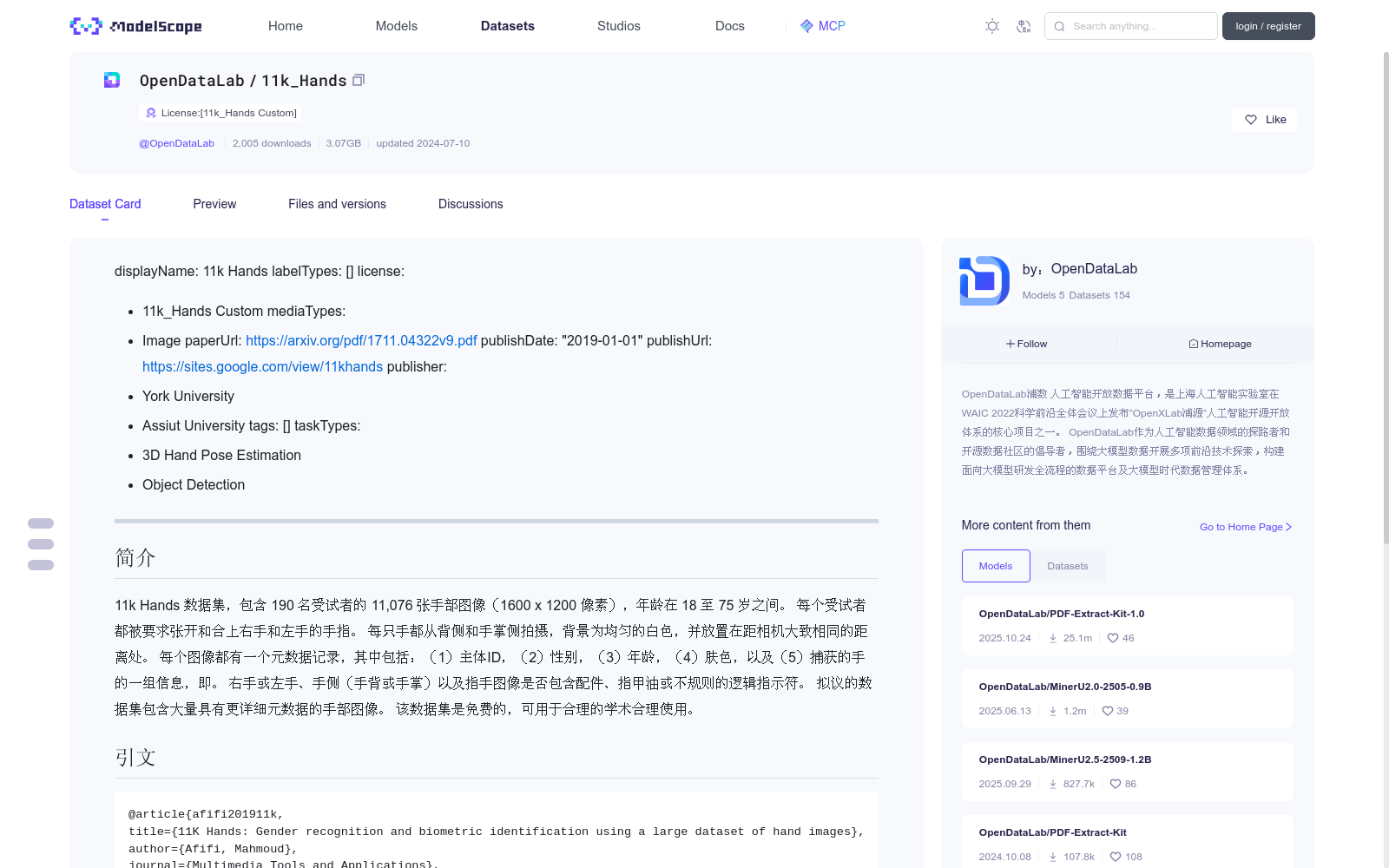Open the floating outline menu on left edge
Screen dimensions: 1389x868
(x=41, y=544)
